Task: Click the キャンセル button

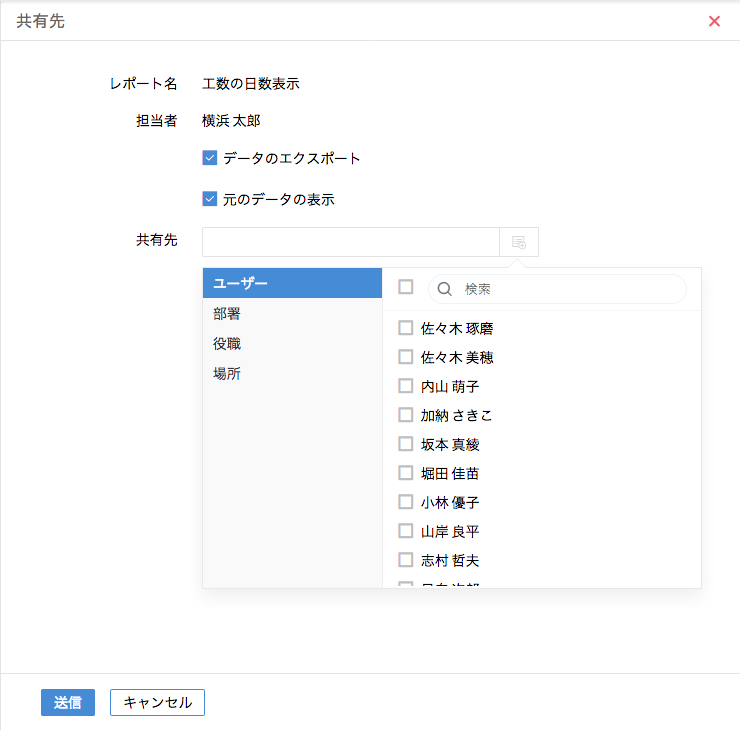Action: [x=157, y=702]
